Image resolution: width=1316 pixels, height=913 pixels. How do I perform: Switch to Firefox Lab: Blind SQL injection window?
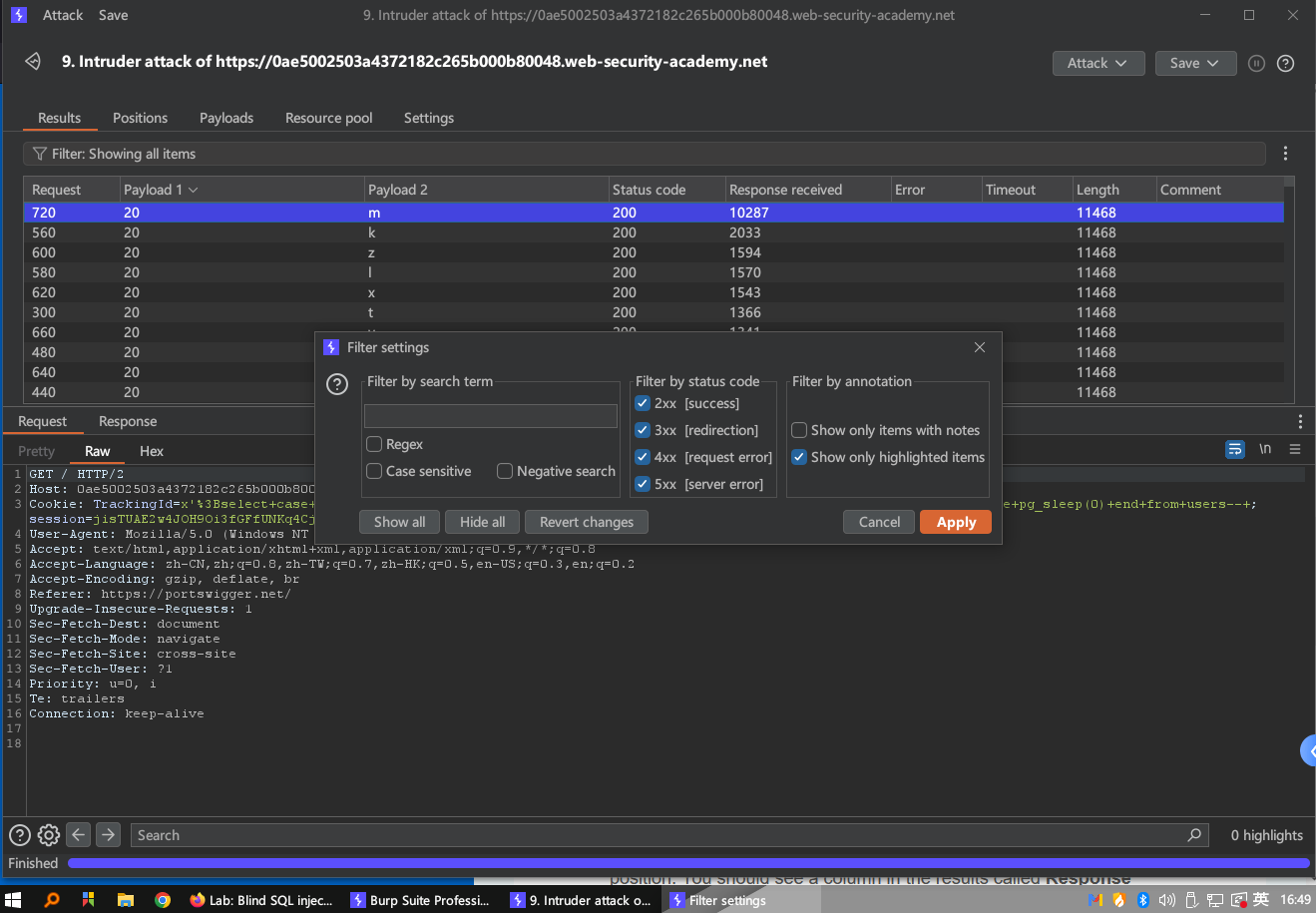point(261,900)
